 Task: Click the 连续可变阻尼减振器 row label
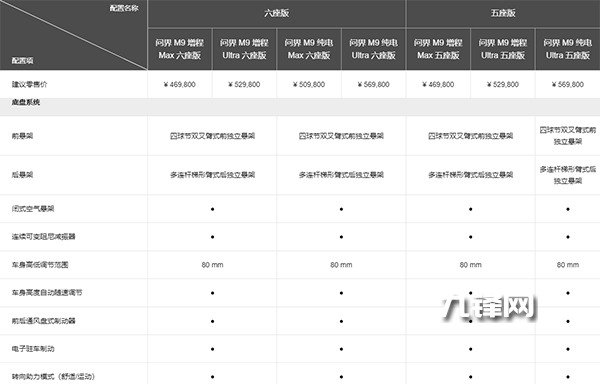click(44, 236)
